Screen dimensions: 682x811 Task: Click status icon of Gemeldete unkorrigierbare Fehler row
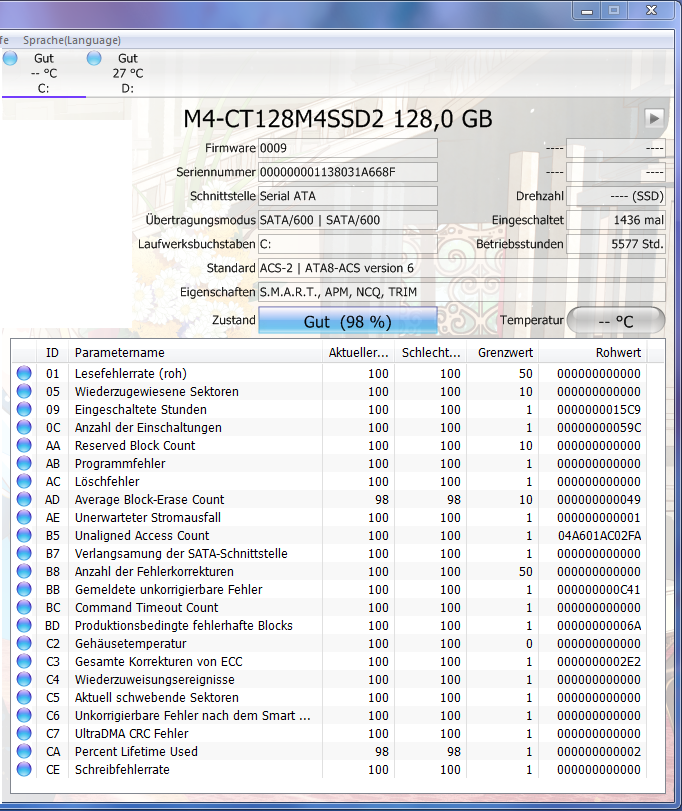point(24,590)
